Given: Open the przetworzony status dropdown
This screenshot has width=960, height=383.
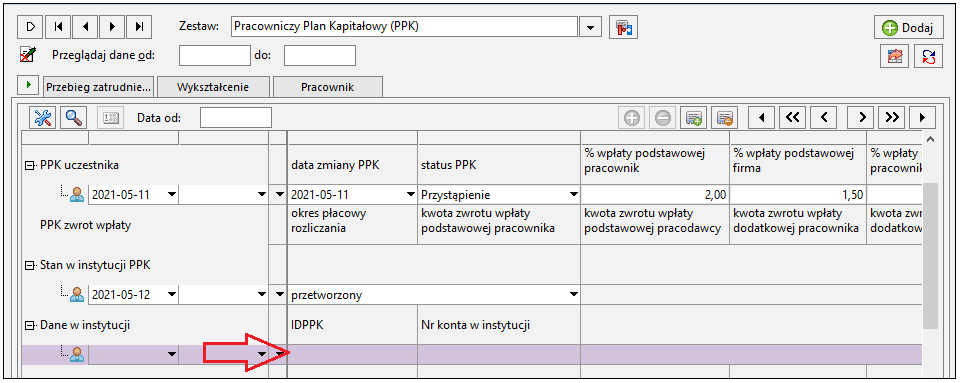Looking at the screenshot, I should pos(573,295).
